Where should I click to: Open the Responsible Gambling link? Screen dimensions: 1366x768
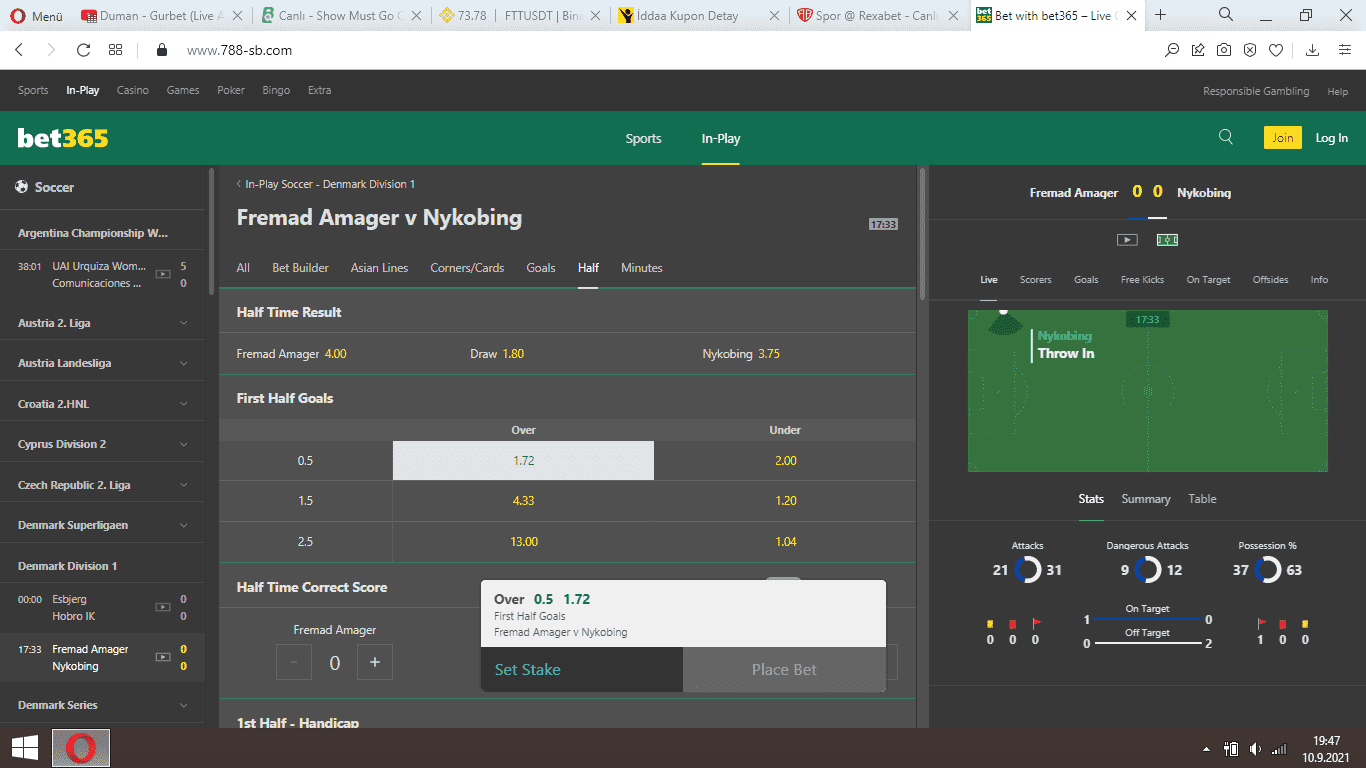coord(1256,91)
